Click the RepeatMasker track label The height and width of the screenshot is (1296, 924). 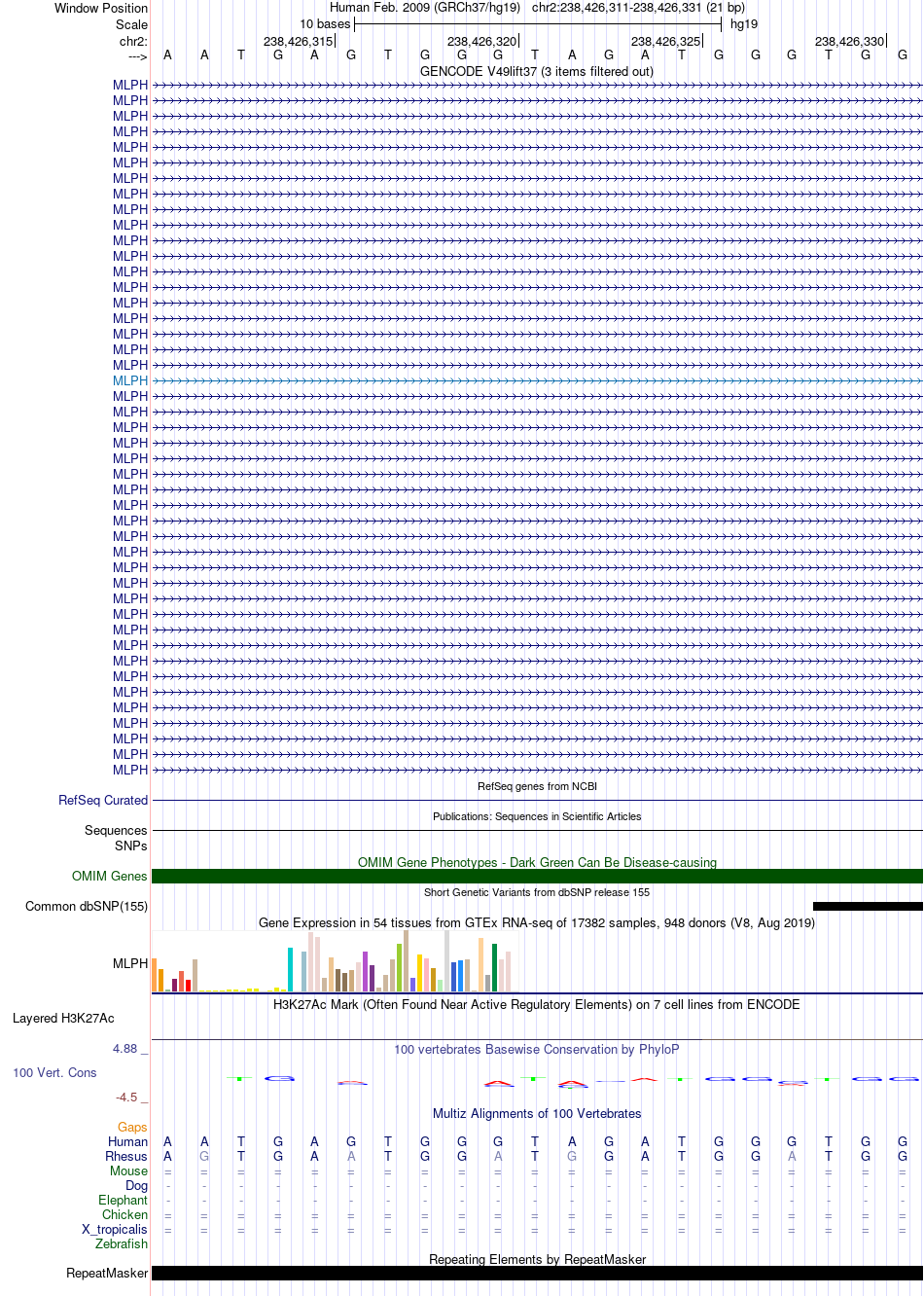click(107, 1273)
